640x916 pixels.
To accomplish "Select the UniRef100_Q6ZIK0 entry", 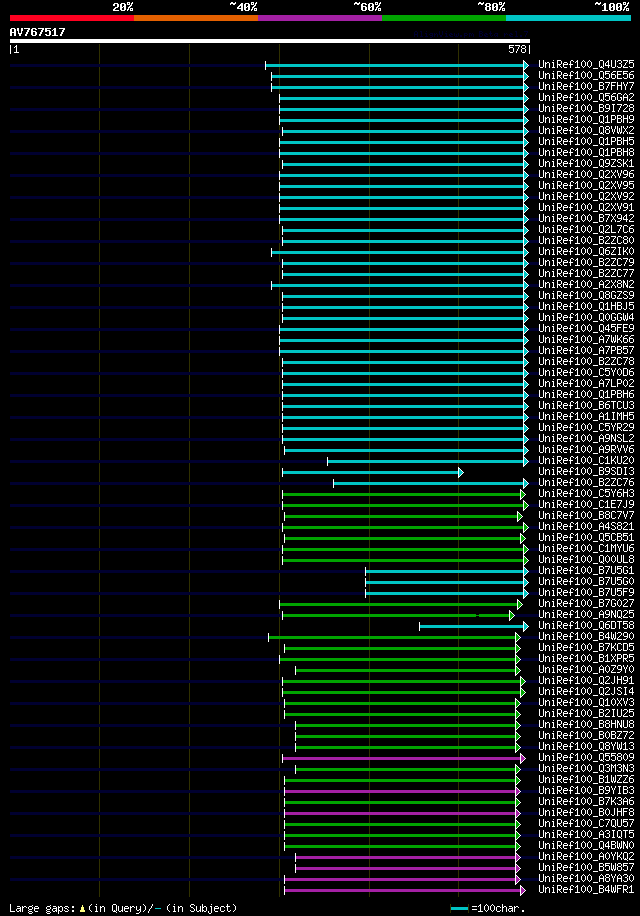I will 586,252.
